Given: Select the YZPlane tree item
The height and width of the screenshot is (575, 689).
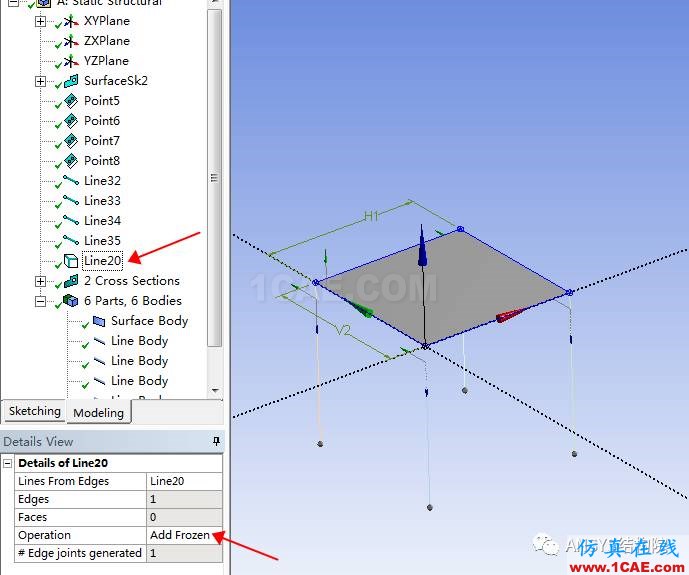Looking at the screenshot, I should point(106,61).
